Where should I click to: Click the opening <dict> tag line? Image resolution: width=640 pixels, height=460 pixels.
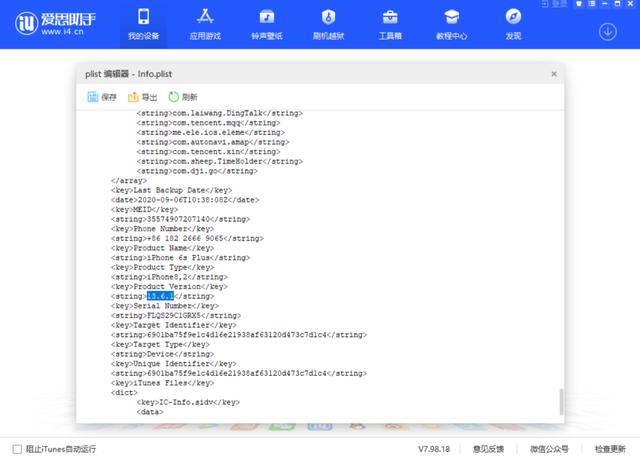[x=124, y=393]
